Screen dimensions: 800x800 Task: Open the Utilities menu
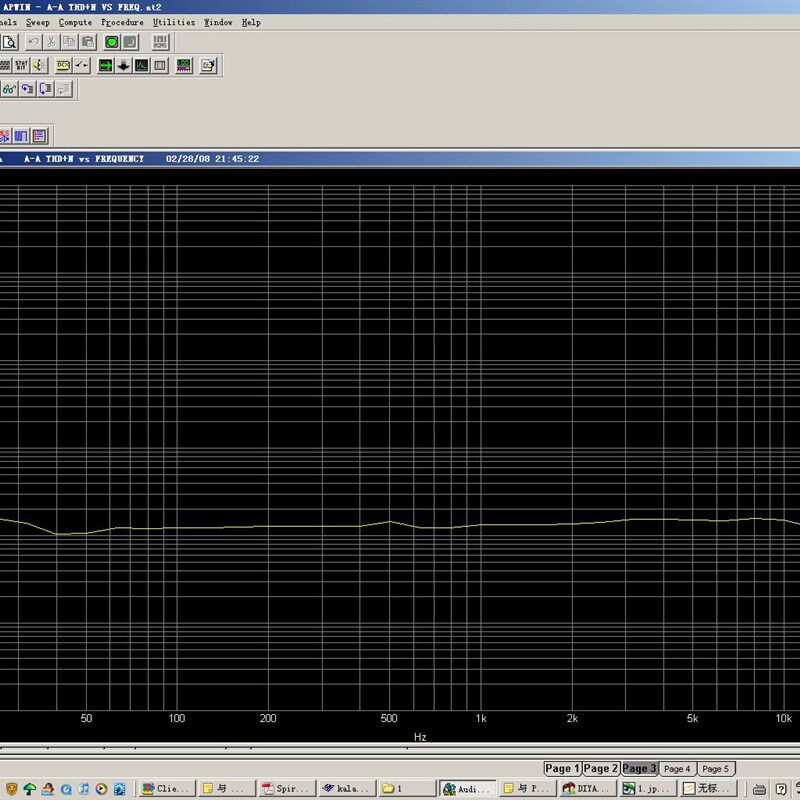point(174,22)
